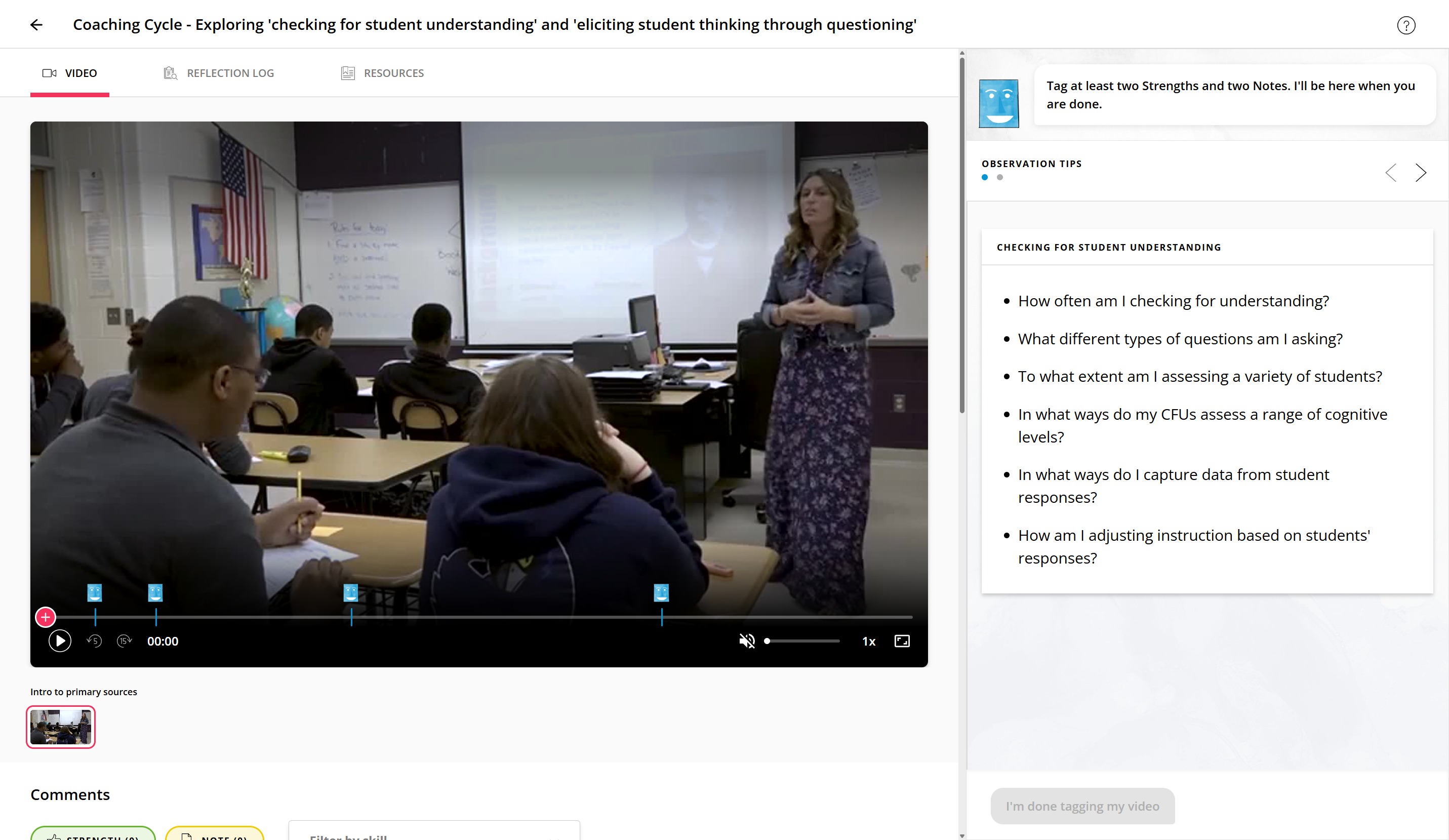
Task: Open the playback speed 1x selector
Action: [868, 642]
